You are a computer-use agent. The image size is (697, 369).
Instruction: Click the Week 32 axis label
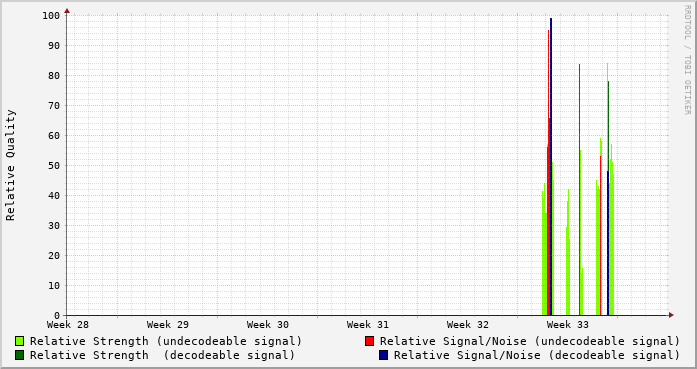point(468,325)
